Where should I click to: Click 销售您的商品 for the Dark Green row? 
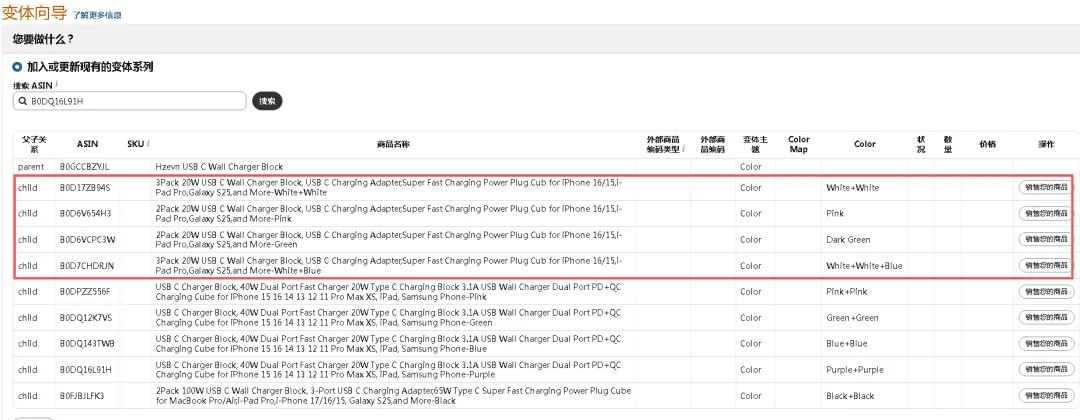tap(1046, 240)
